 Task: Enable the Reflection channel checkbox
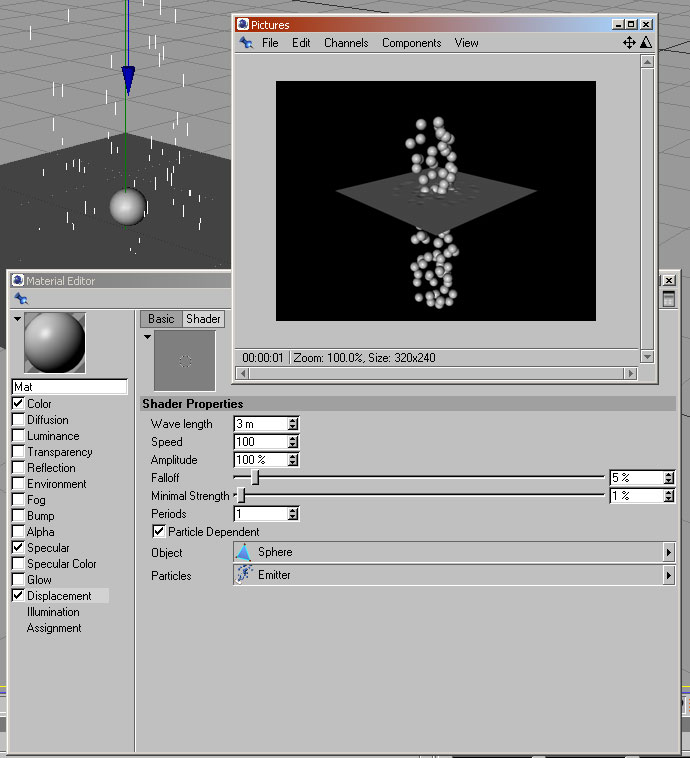pos(18,467)
